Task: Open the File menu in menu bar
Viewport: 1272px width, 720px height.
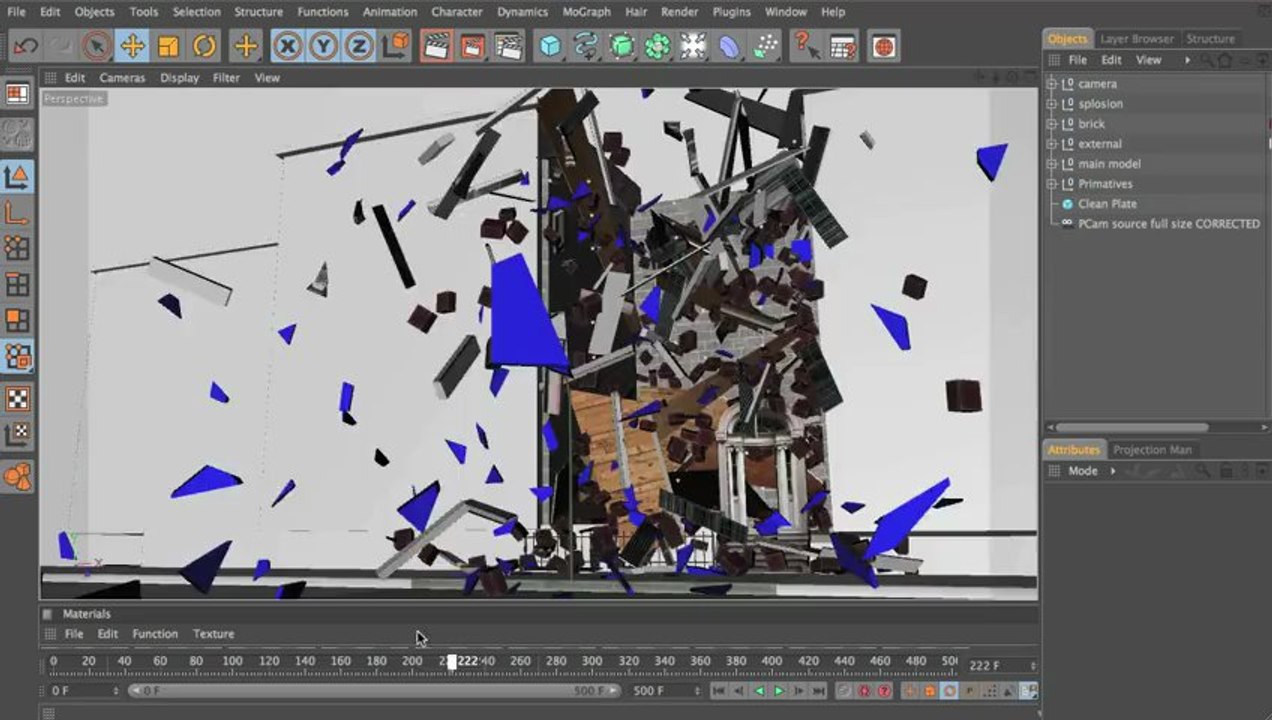Action: [x=16, y=12]
